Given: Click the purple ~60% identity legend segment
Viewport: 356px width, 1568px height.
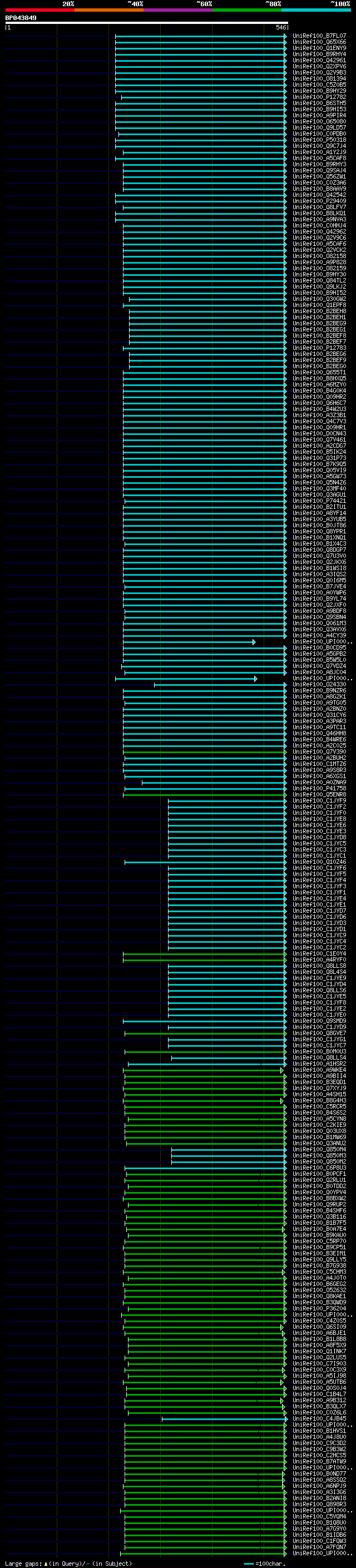Looking at the screenshot, I should (177, 10).
